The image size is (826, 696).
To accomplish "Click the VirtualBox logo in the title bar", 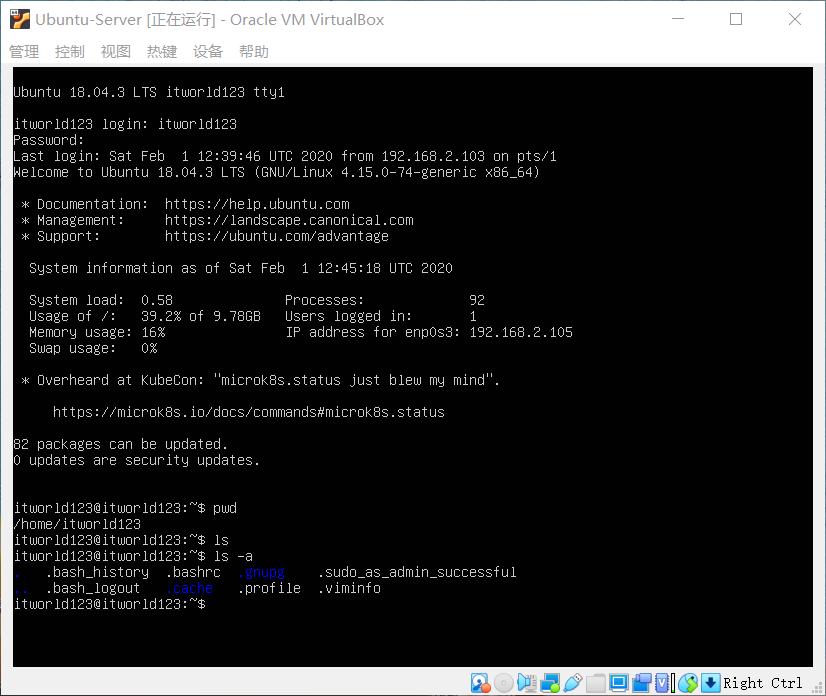I will (18, 18).
